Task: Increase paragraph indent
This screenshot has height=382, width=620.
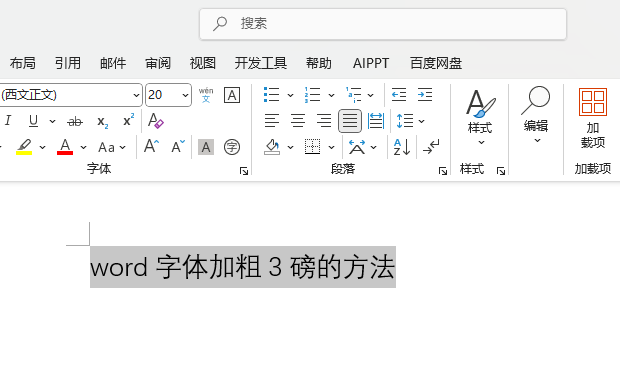Action: click(425, 95)
